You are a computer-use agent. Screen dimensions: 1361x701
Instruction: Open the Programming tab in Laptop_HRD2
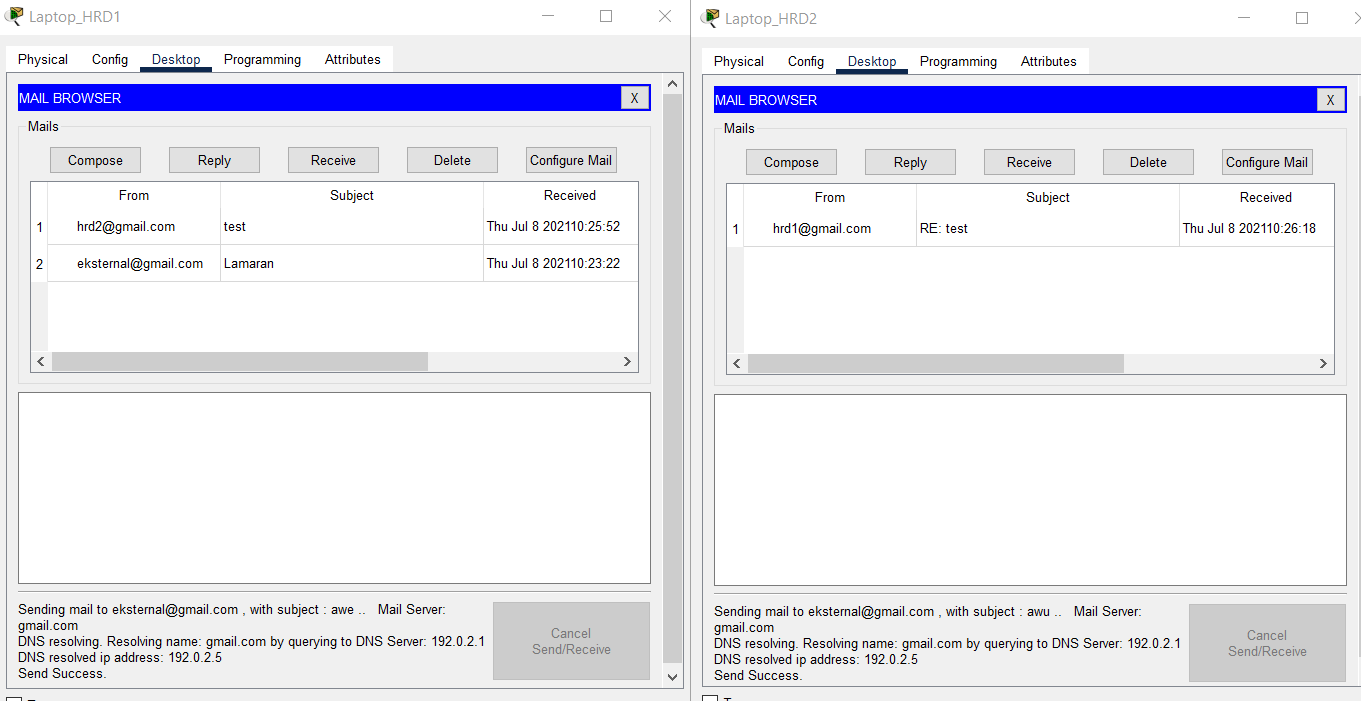958,62
